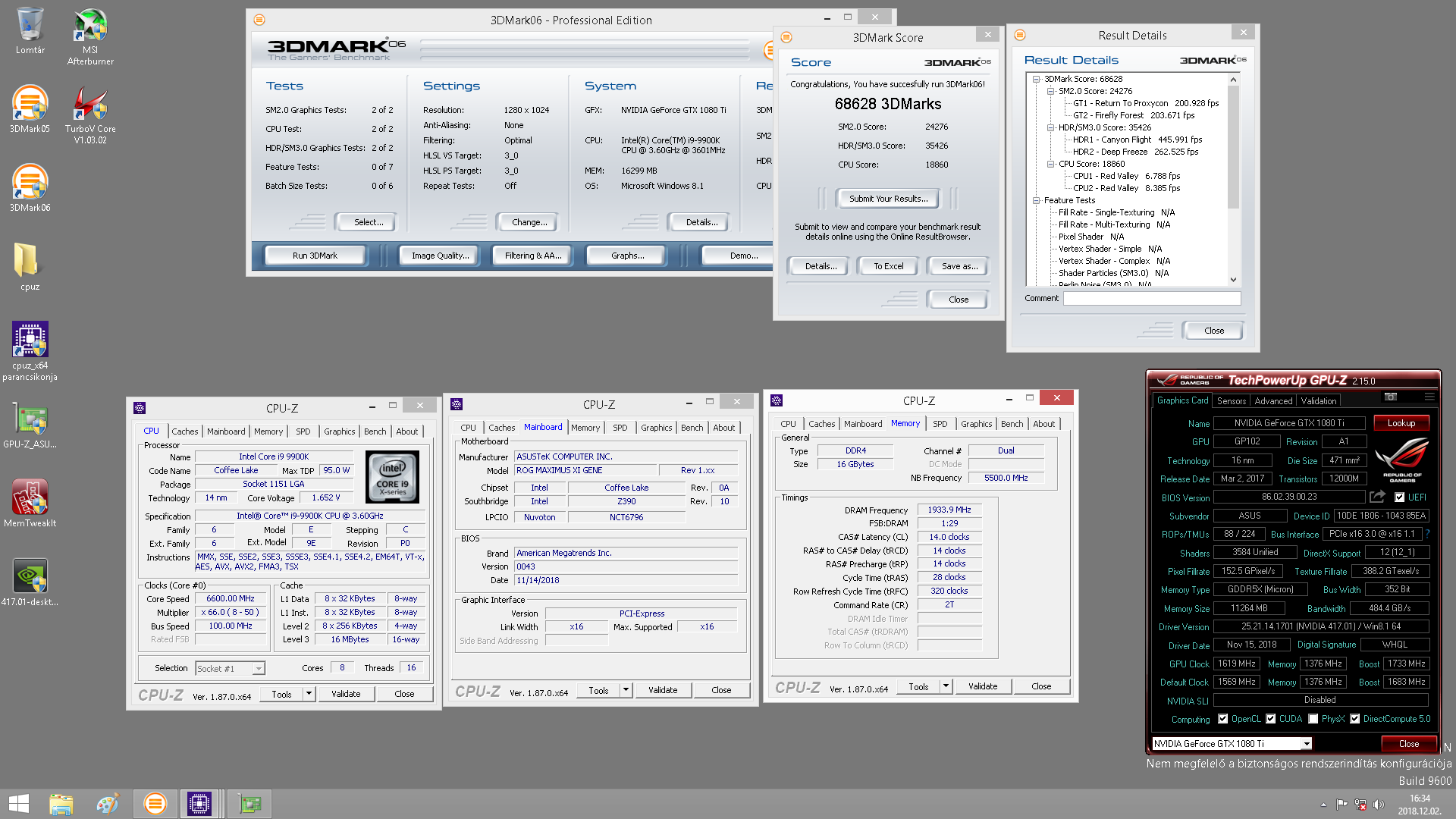This screenshot has width=1456, height=819.
Task: Open the Paint app from the taskbar
Action: tap(107, 804)
